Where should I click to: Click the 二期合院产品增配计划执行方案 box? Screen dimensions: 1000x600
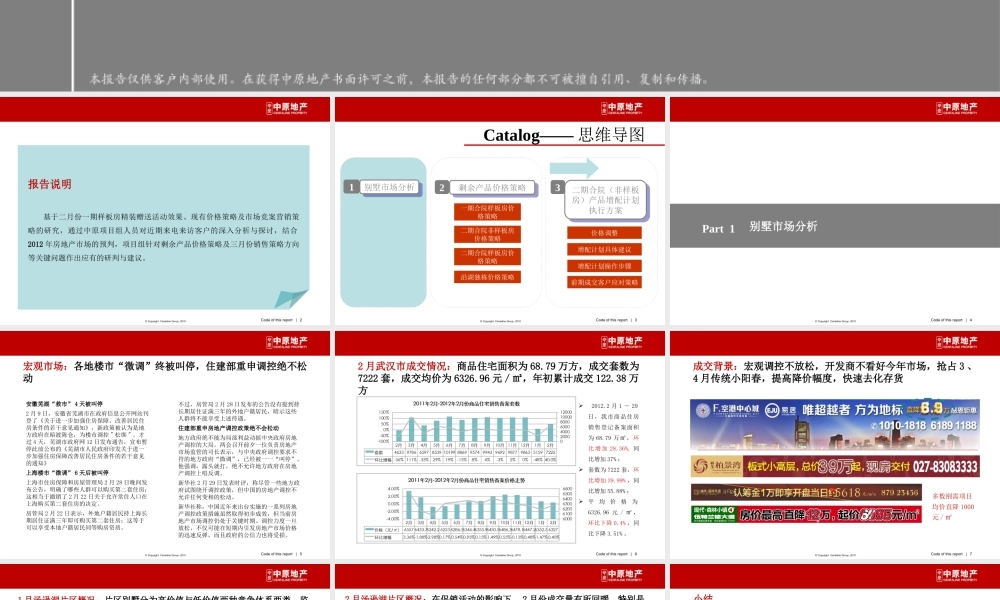605,200
